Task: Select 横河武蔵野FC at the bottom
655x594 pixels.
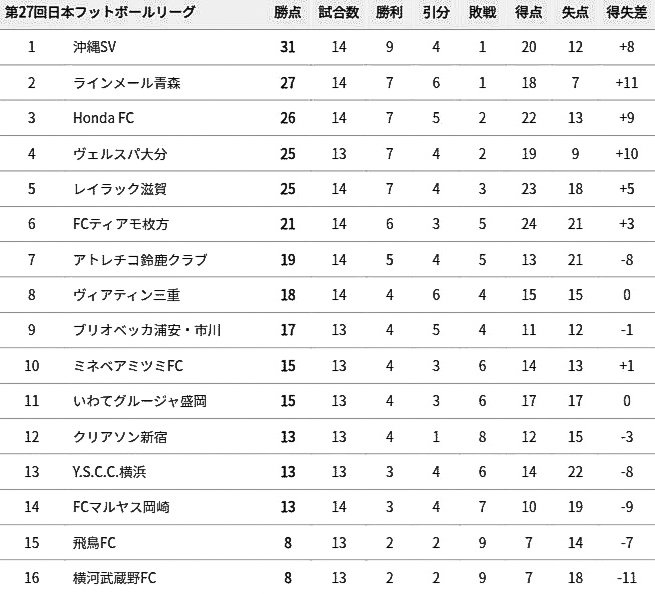Action: (x=114, y=578)
